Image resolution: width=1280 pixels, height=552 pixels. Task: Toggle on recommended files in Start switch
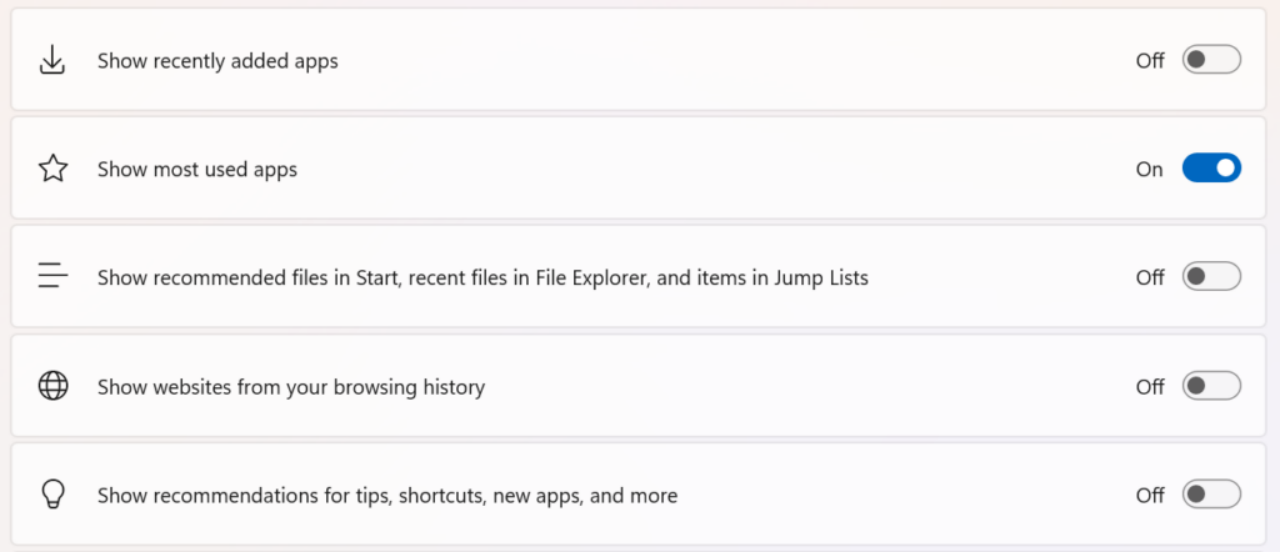(x=1211, y=277)
